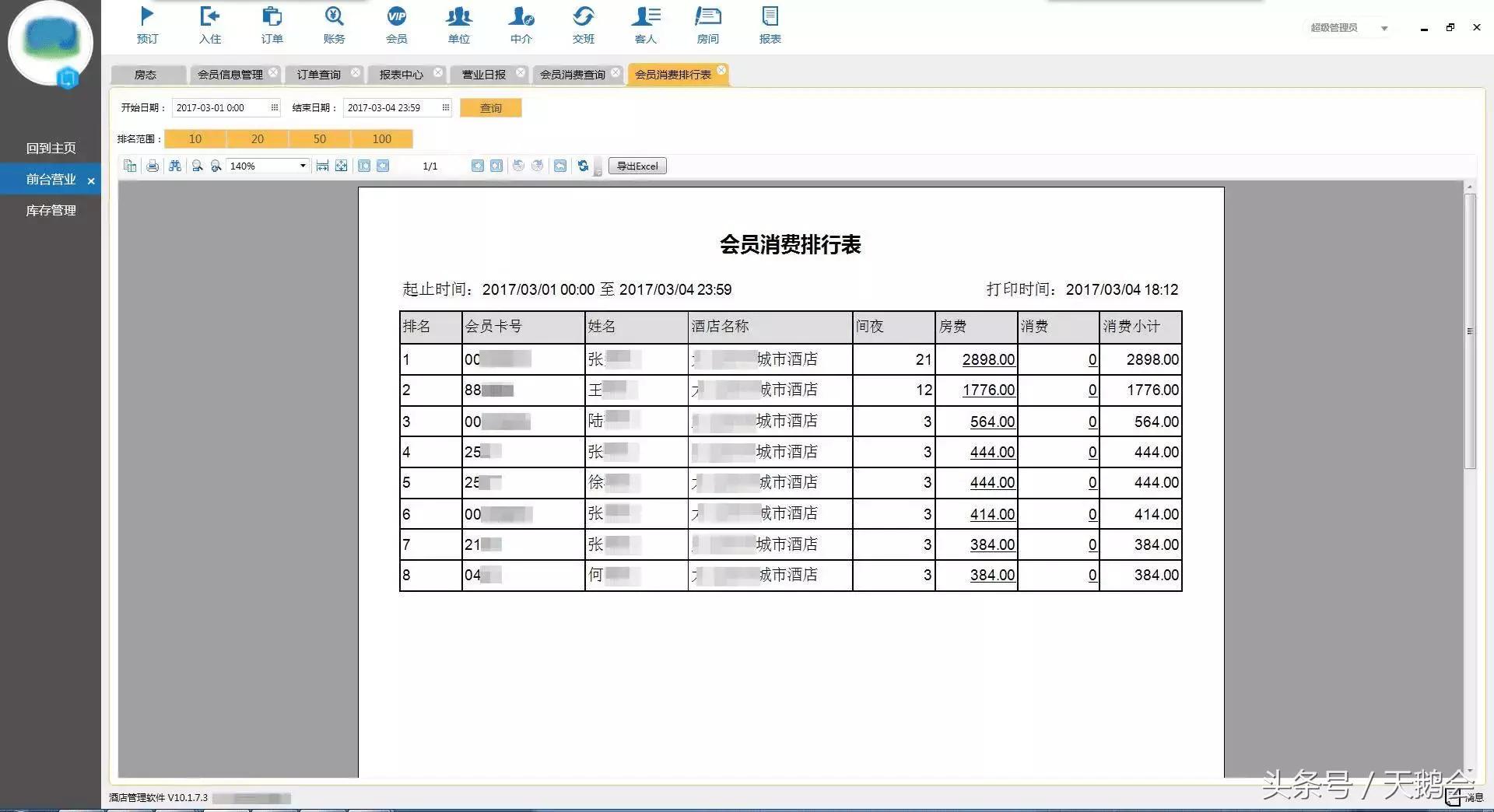Click the 查询 query button
The width and height of the screenshot is (1494, 812).
tap(490, 107)
